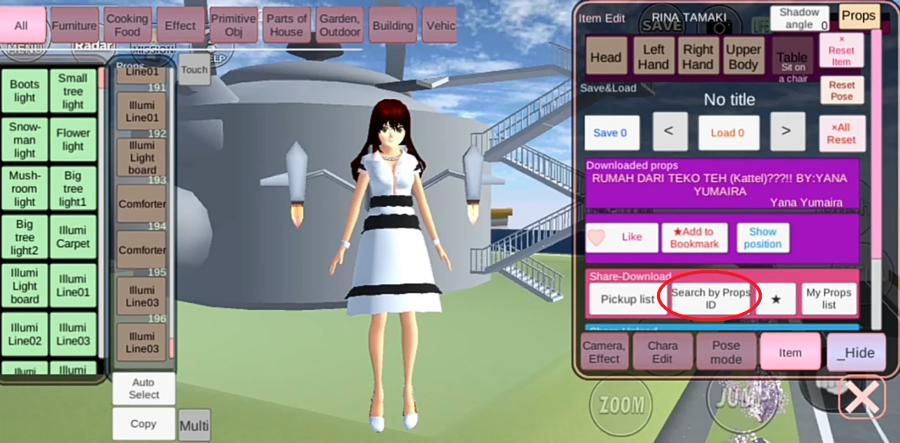The image size is (900, 443).
Task: Open Search by Props ID
Action: coord(711,299)
